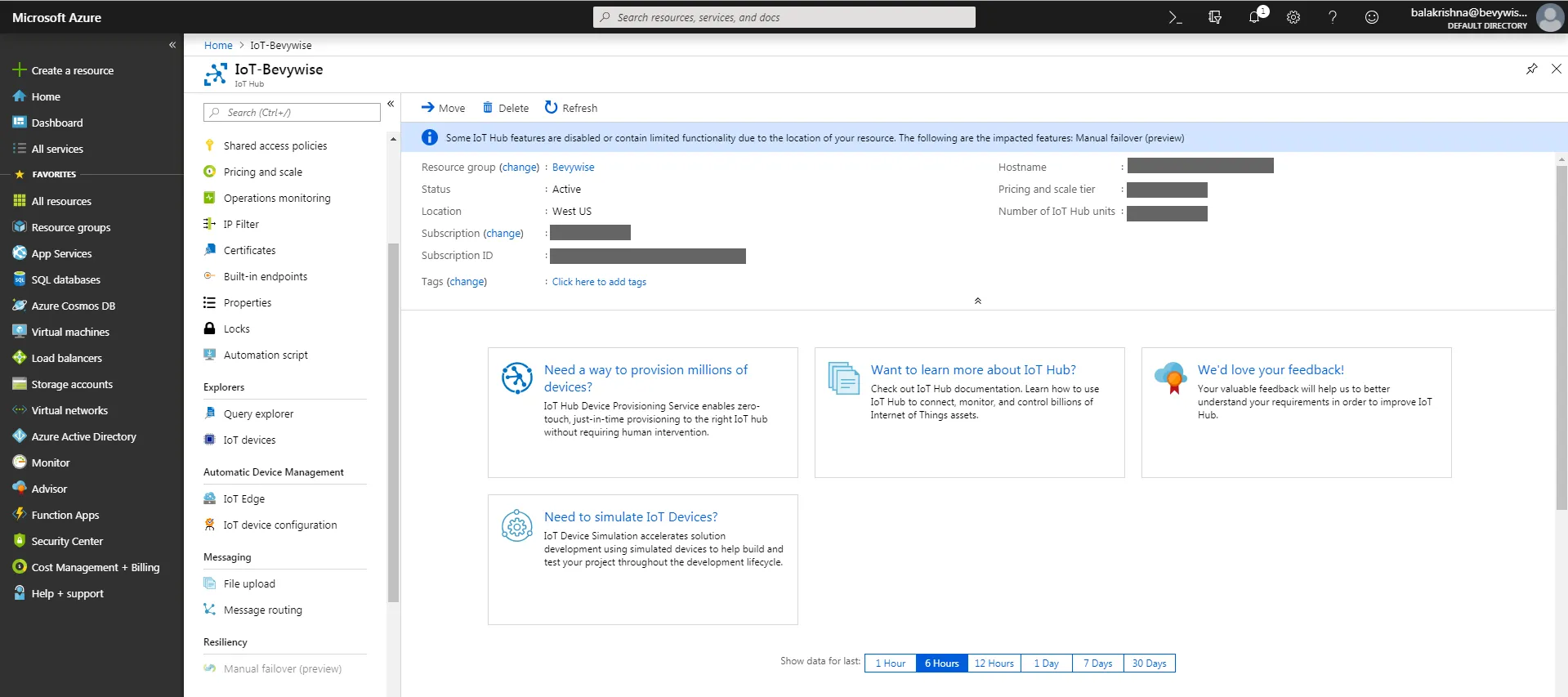Collapse the left Azure navigation sidebar
The image size is (1568, 697).
pyautogui.click(x=172, y=45)
